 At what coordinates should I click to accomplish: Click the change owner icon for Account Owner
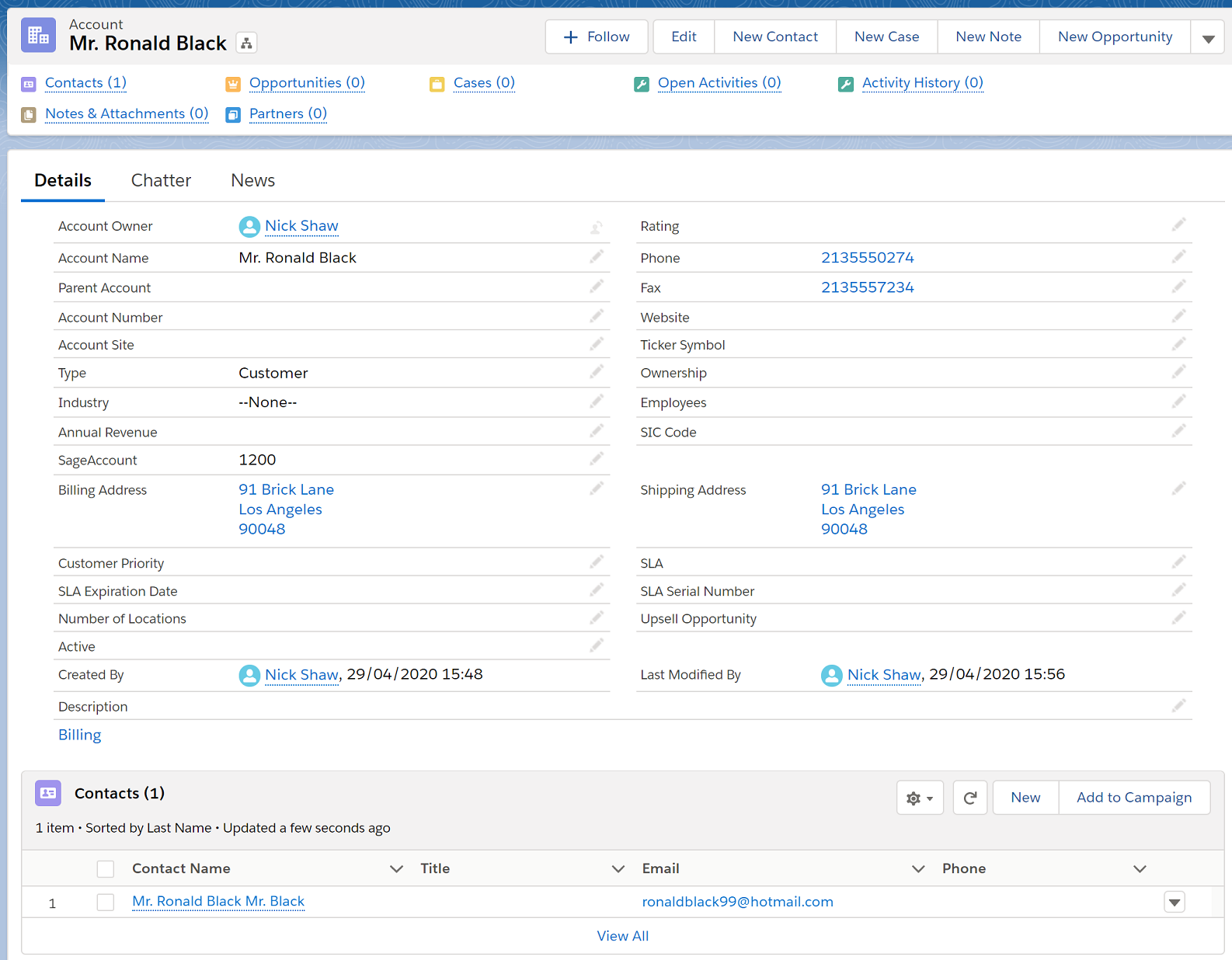click(596, 227)
